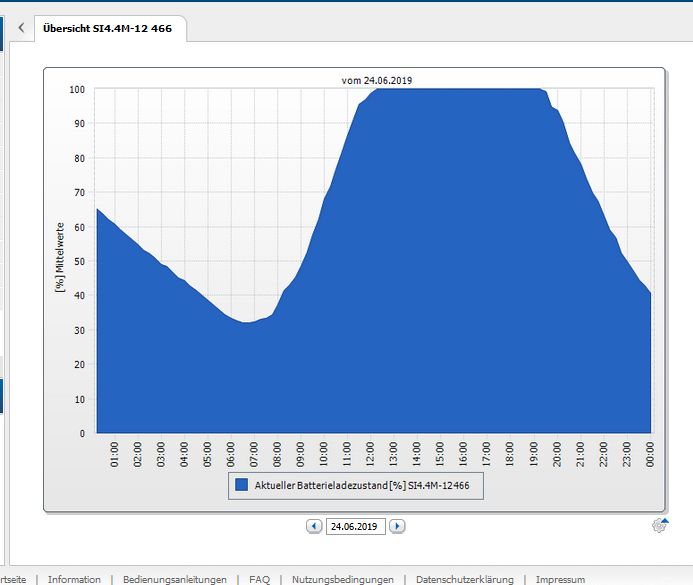The height and width of the screenshot is (585, 693).
Task: Go to the previous day arrow
Action: pos(314,526)
